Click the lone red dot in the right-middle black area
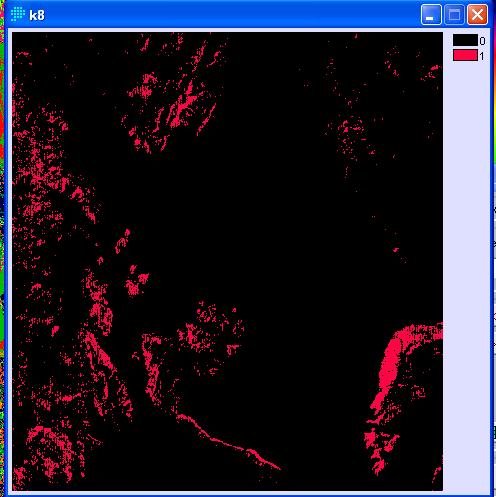The height and width of the screenshot is (497, 496). (x=396, y=249)
